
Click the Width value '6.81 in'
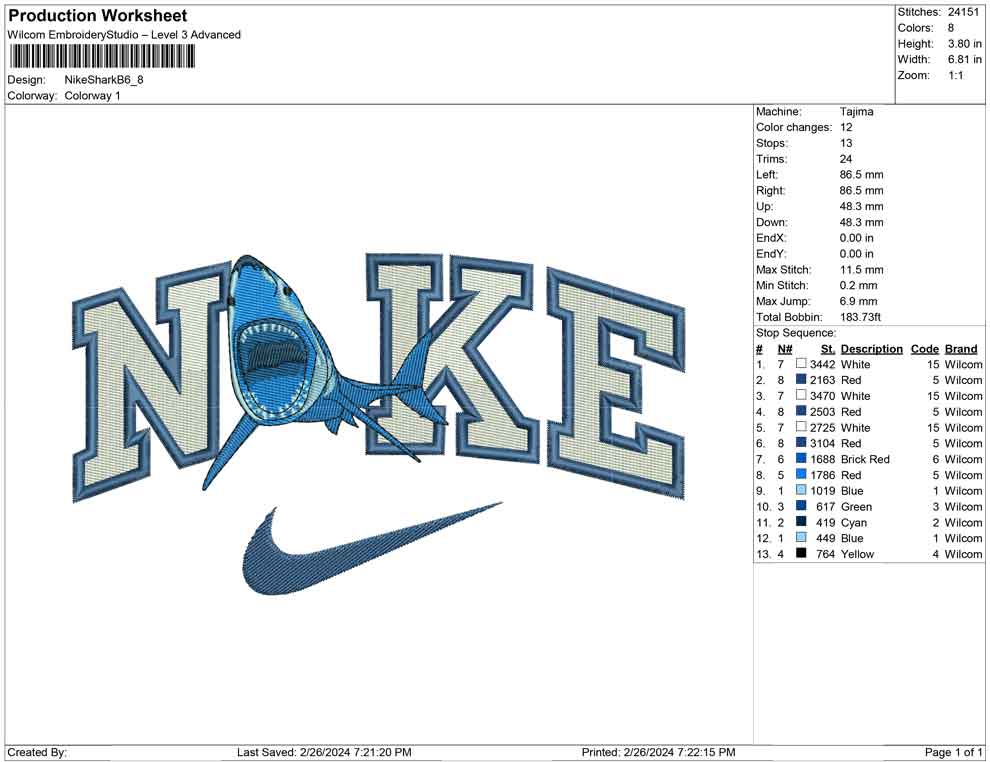pyautogui.click(x=964, y=59)
